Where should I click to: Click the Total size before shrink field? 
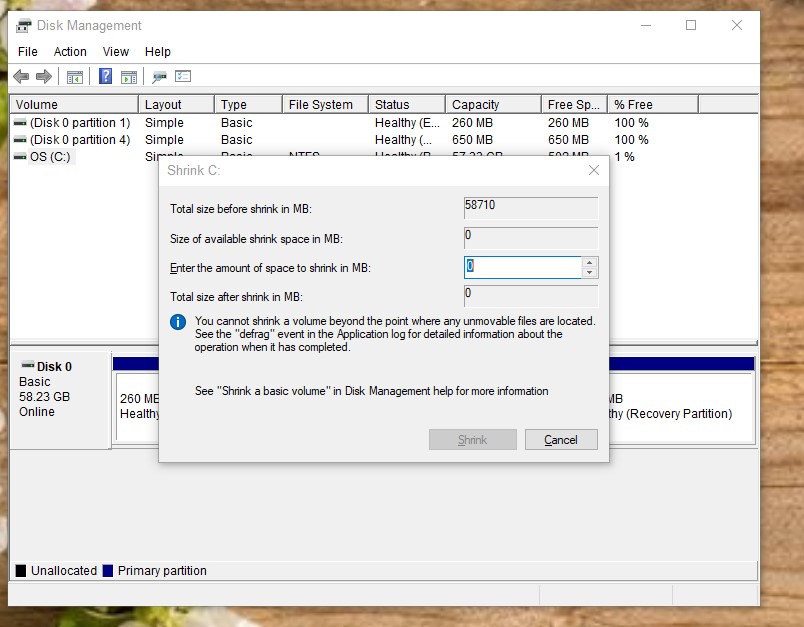tap(531, 209)
